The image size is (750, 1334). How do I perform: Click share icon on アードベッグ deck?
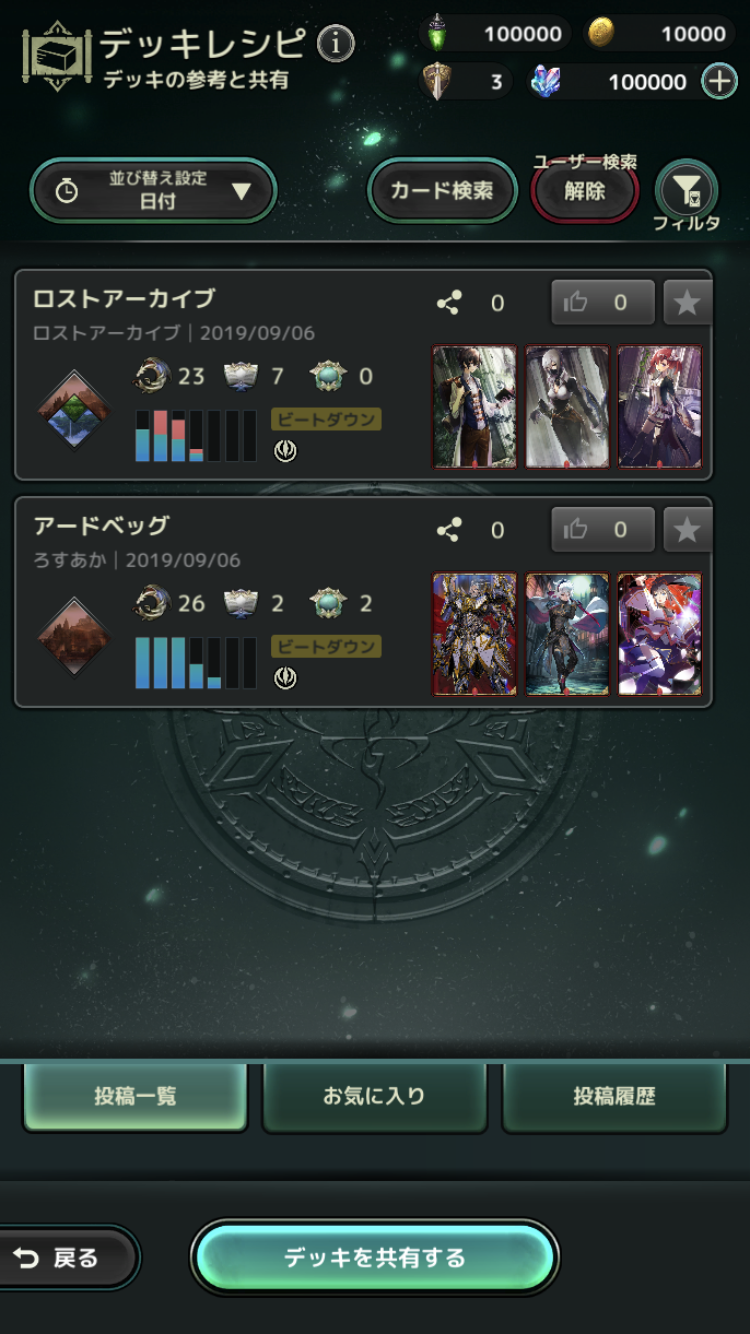pos(449,530)
